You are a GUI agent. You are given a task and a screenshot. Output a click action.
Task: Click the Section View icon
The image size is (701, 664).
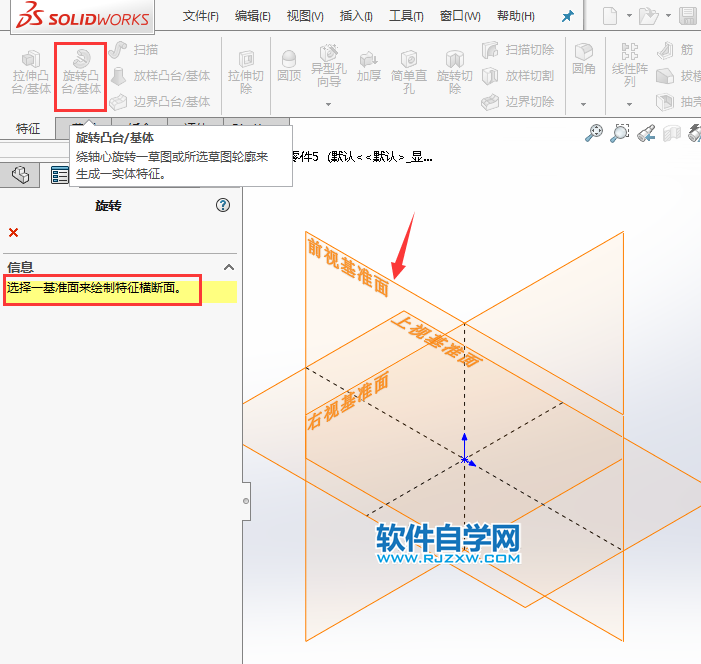(x=671, y=133)
